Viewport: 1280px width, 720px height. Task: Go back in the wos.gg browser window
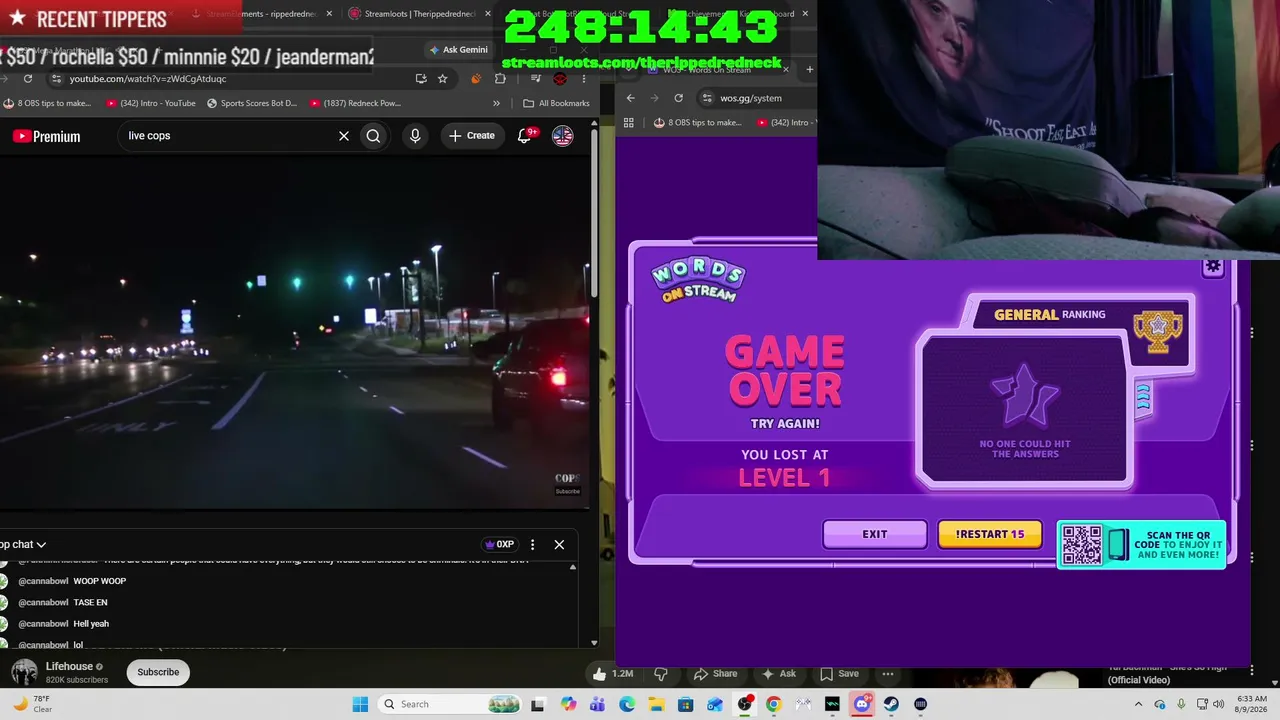[631, 98]
